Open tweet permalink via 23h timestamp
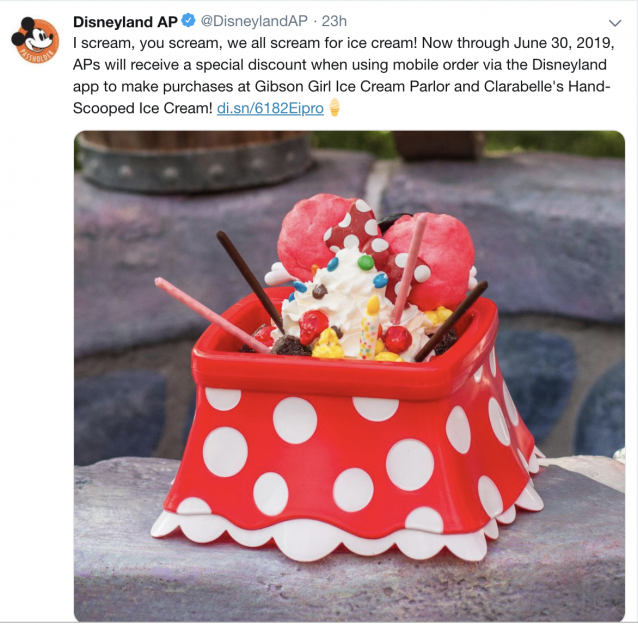Screen dimensions: 638x625 (x=334, y=21)
